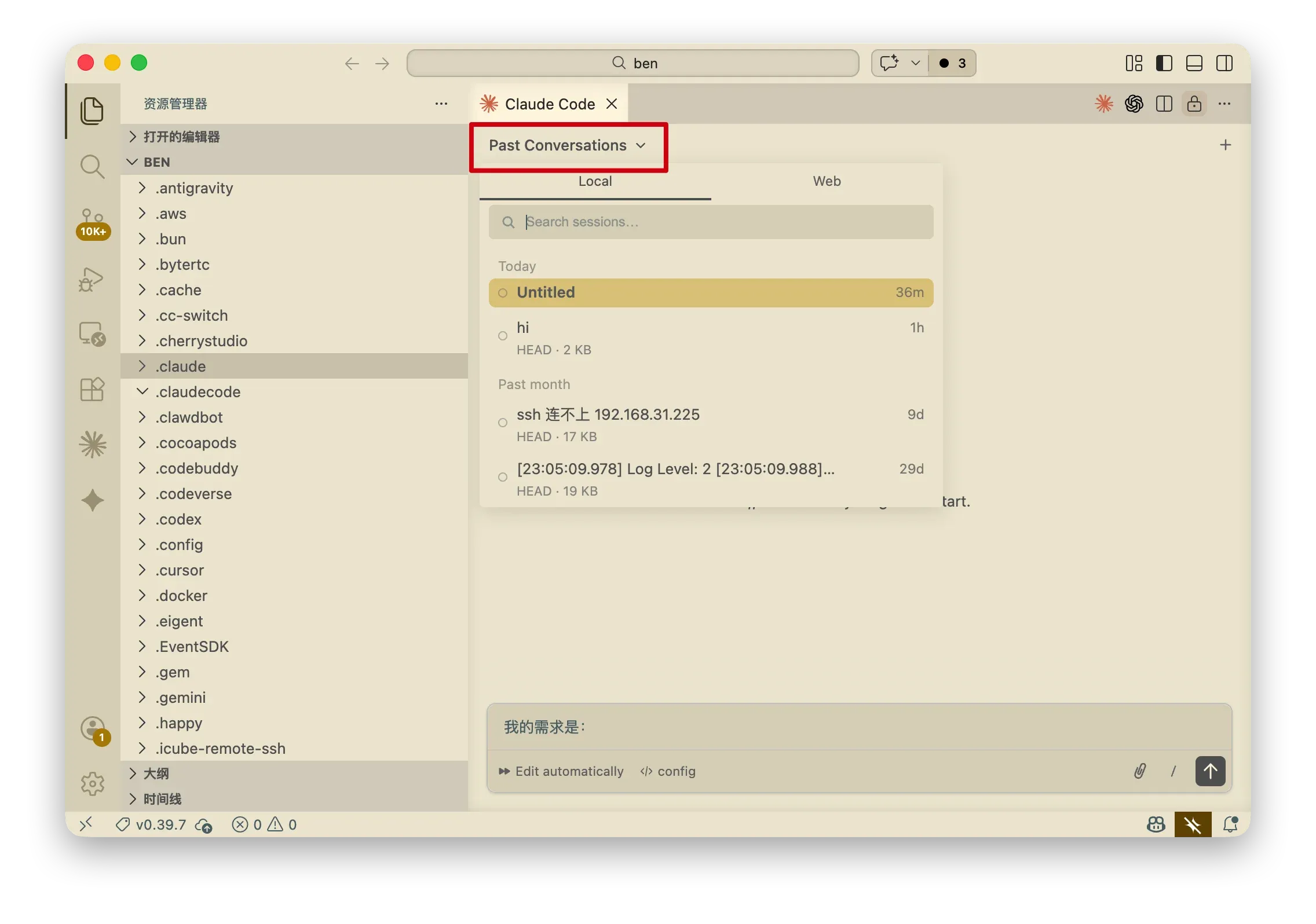
Task: Click the v0.39.7 version status item
Action: [152, 824]
